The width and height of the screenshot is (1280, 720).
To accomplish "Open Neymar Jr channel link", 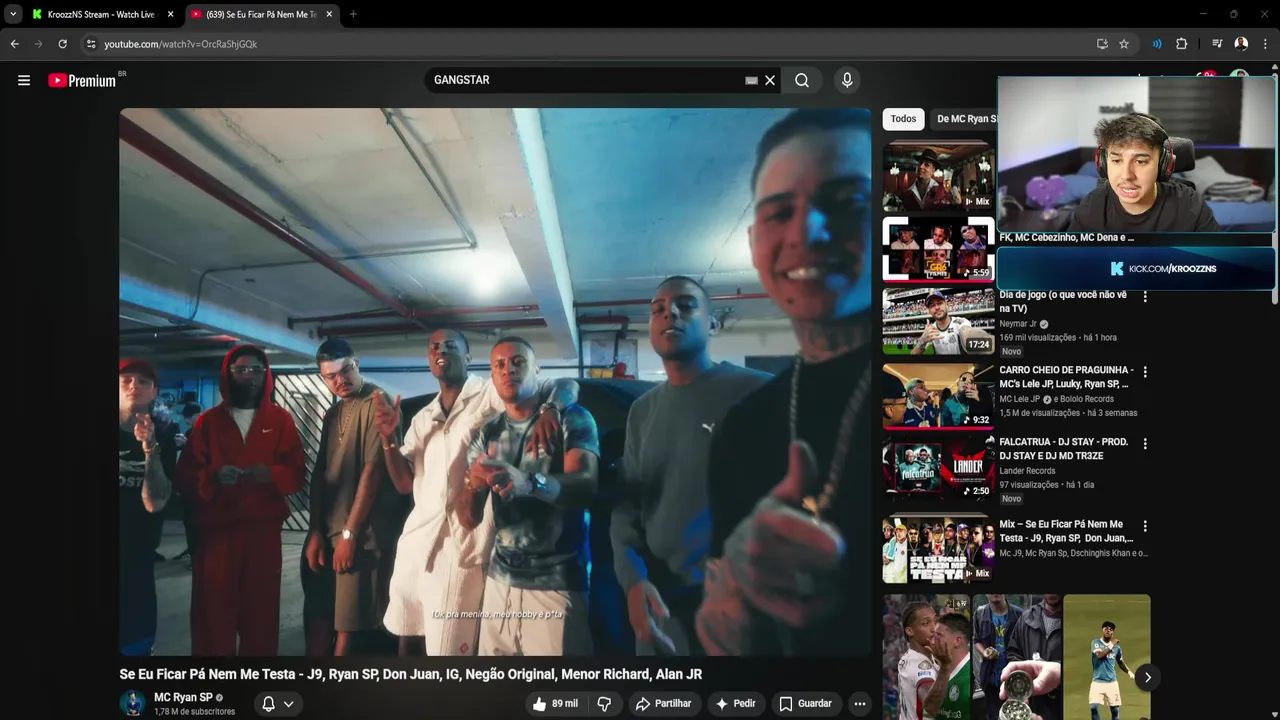I will 1018,324.
